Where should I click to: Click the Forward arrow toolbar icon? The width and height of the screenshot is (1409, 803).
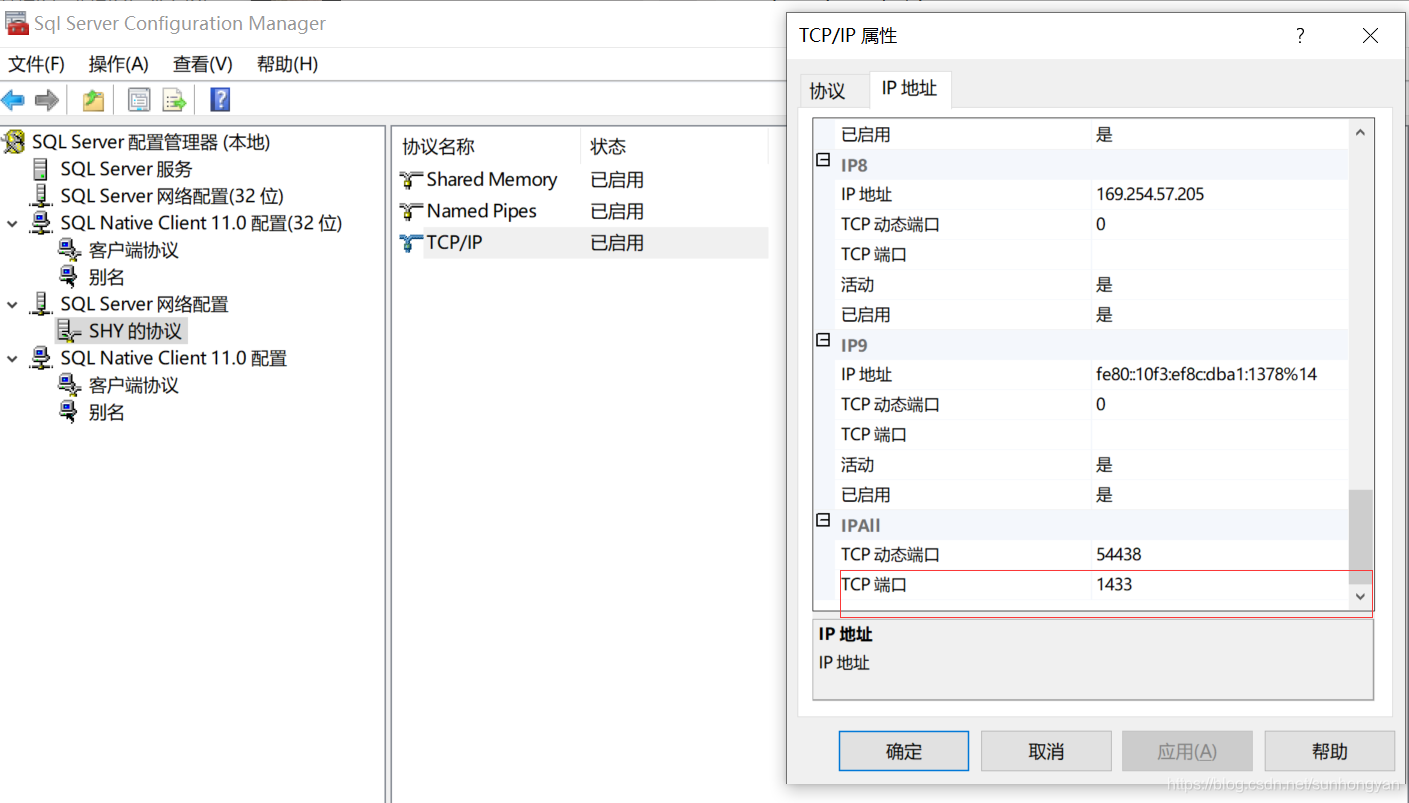(46, 100)
